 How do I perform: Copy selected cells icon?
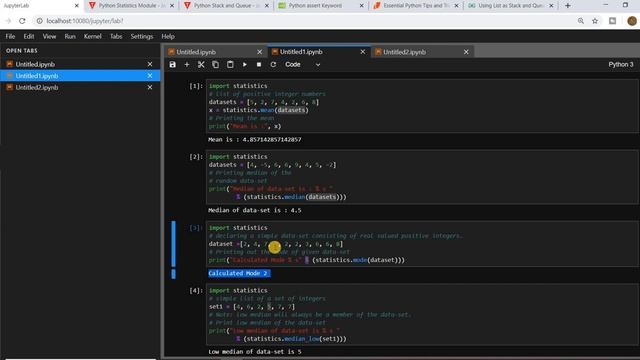coord(216,64)
